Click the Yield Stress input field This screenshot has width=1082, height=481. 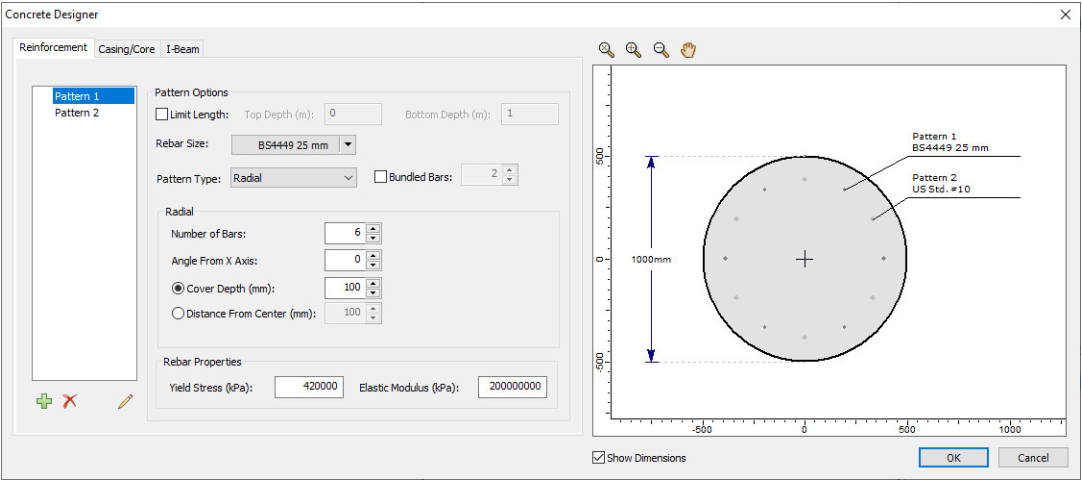tap(309, 387)
